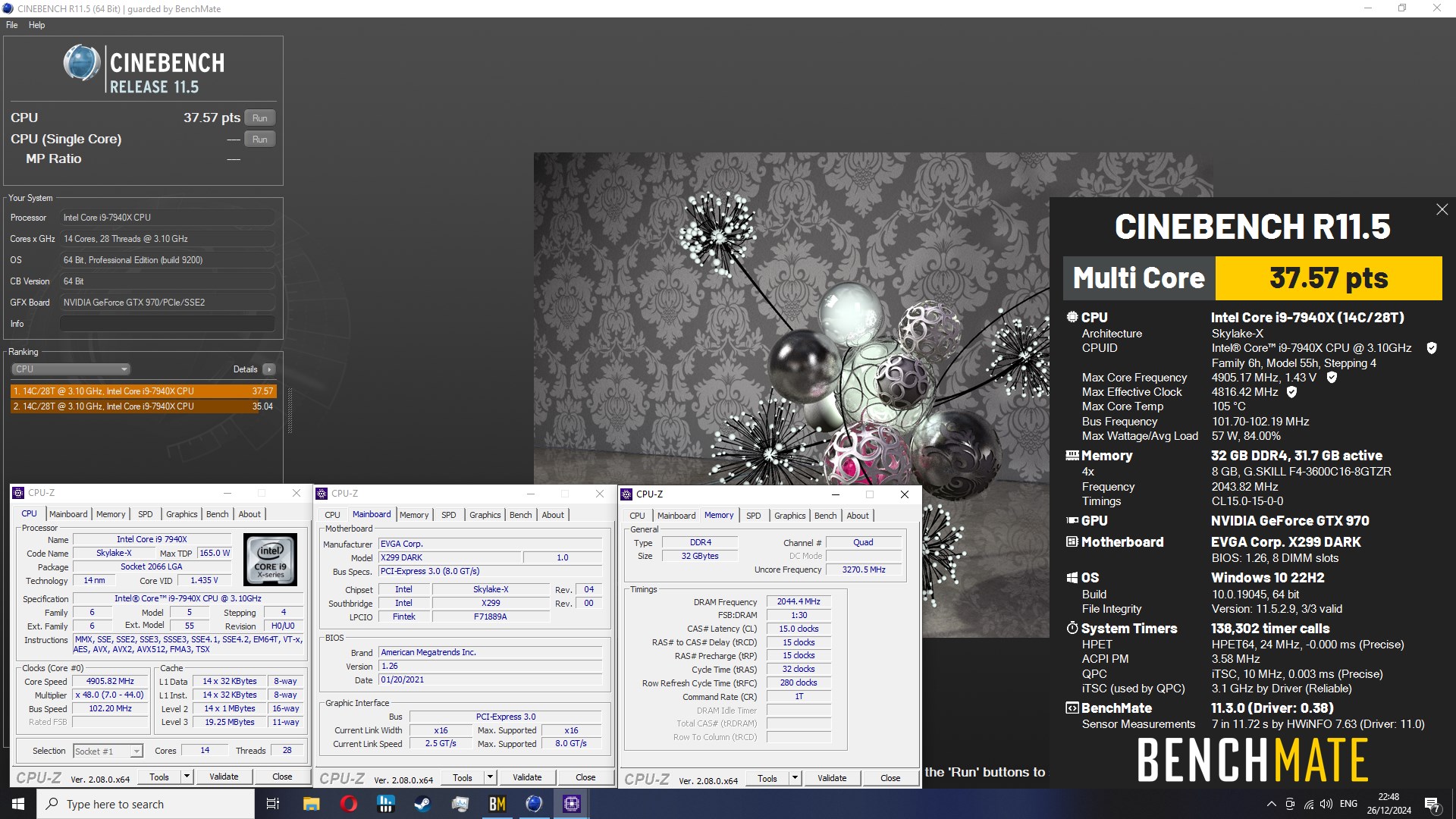Screen dimensions: 1456x819
Task: Click Close button in CPU-Z Memory window
Action: point(890,778)
